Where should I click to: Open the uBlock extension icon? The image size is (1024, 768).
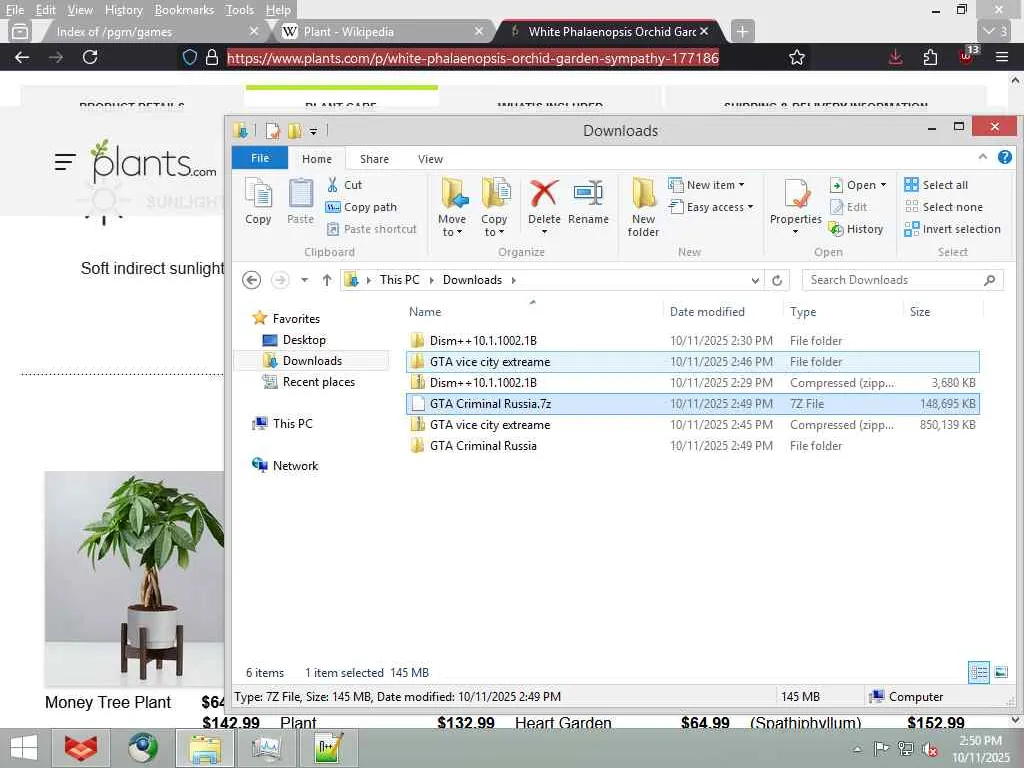pyautogui.click(x=966, y=57)
